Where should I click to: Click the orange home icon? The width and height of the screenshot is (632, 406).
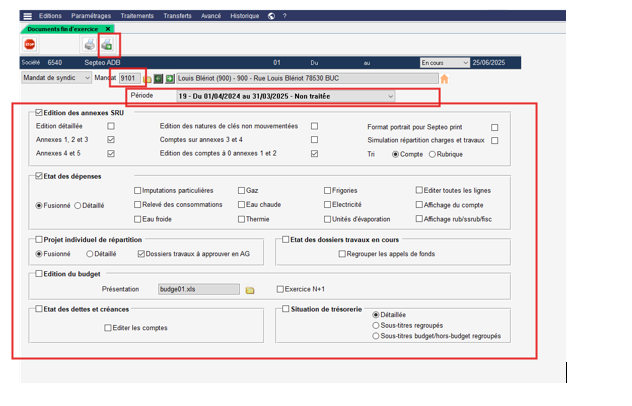click(x=444, y=78)
